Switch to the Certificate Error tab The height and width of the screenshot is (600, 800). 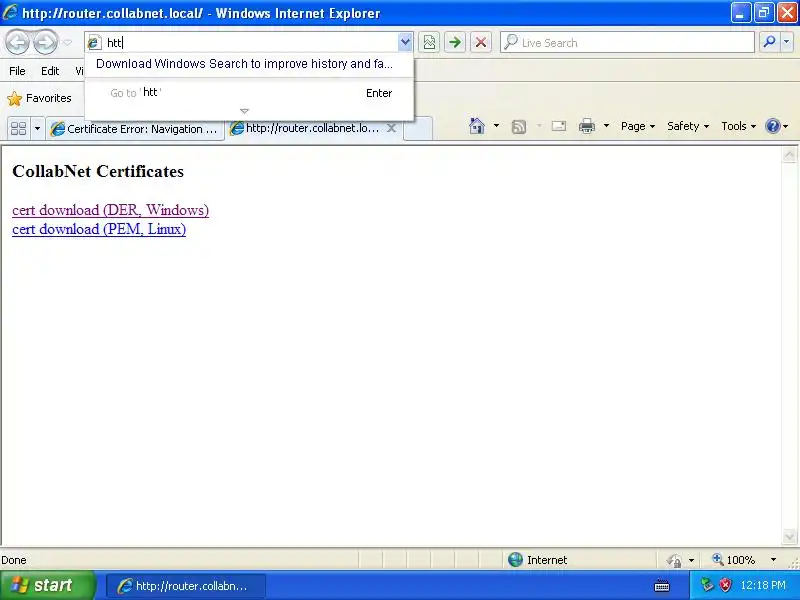(x=135, y=129)
